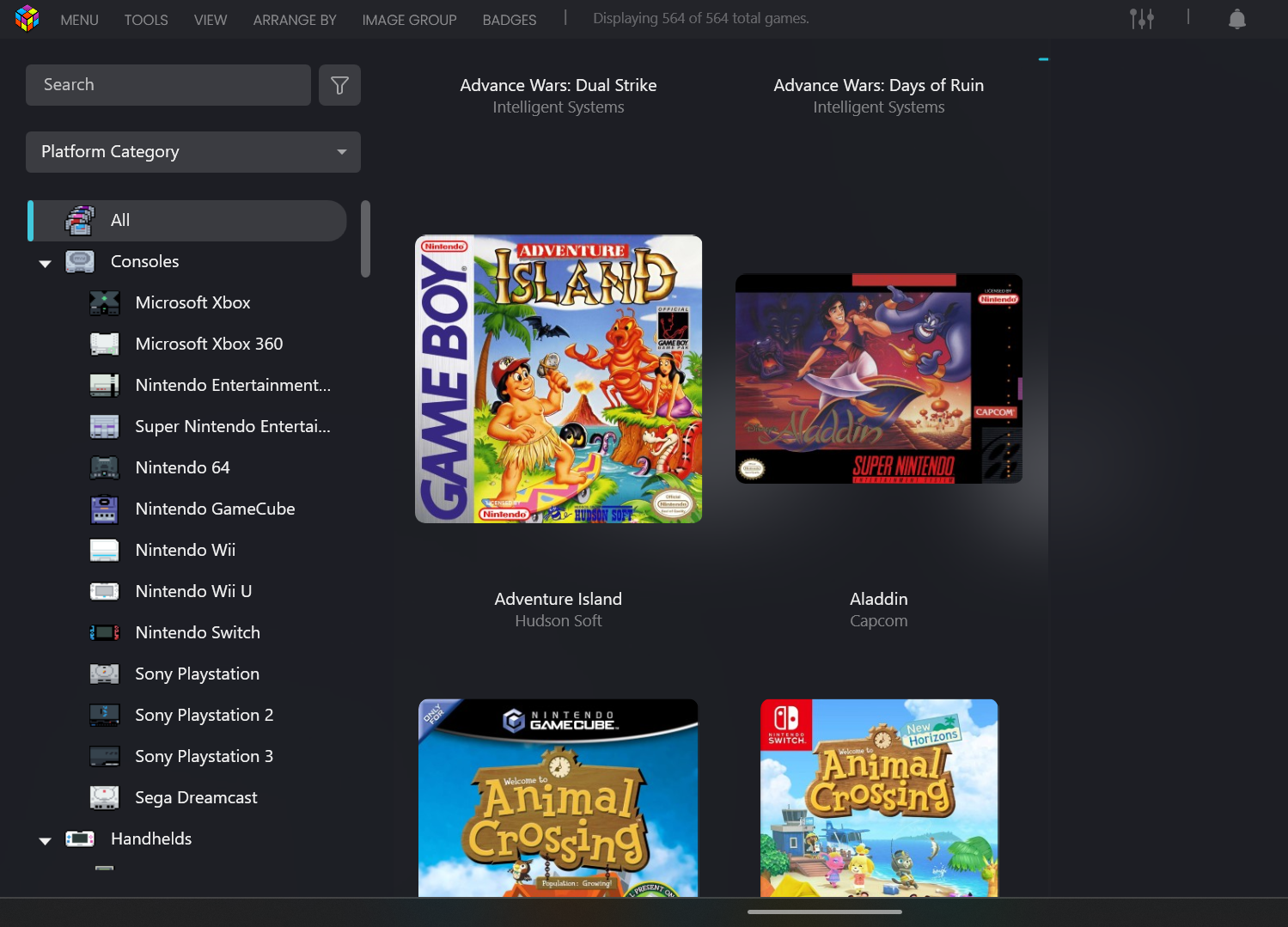This screenshot has height=927, width=1288.
Task: Click the Sony Playstation 3 icon
Action: coord(105,756)
